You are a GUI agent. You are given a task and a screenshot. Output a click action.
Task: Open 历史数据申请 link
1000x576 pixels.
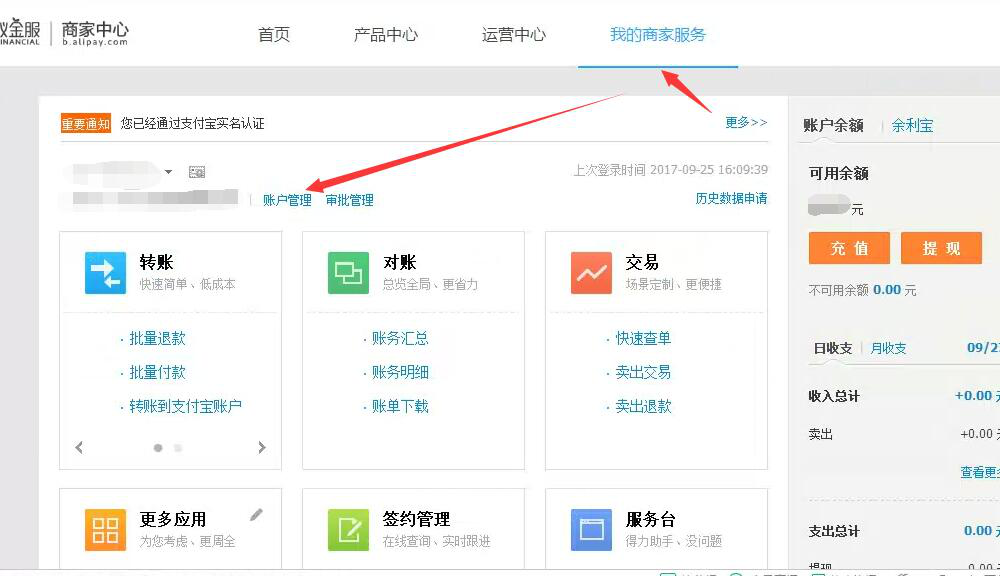(732, 198)
